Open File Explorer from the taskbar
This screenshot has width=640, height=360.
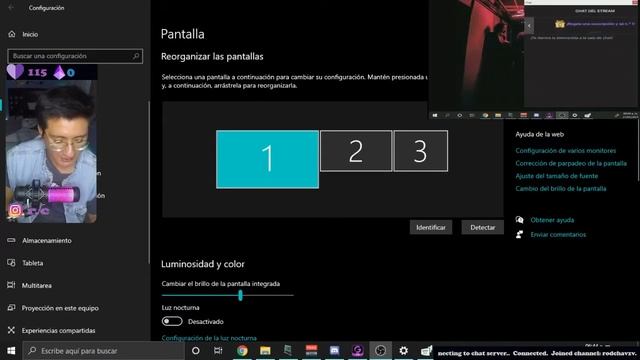[x=265, y=351]
